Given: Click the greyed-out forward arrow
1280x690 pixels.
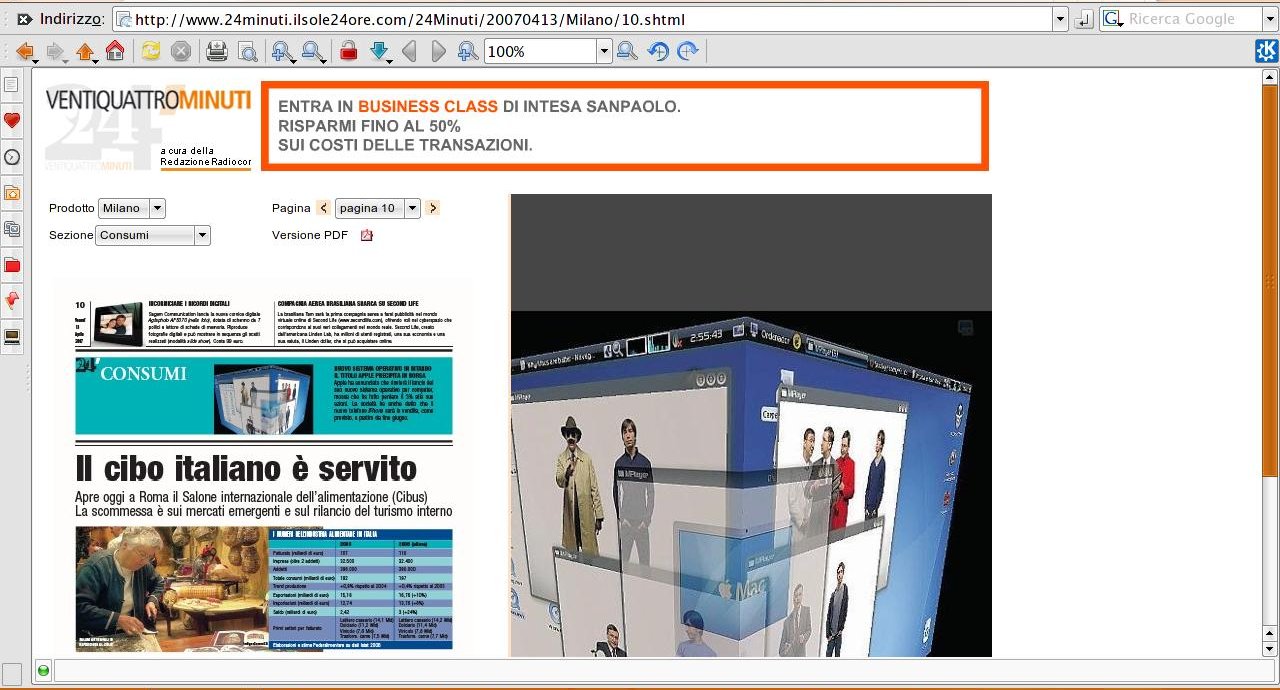Looking at the screenshot, I should click(x=55, y=51).
